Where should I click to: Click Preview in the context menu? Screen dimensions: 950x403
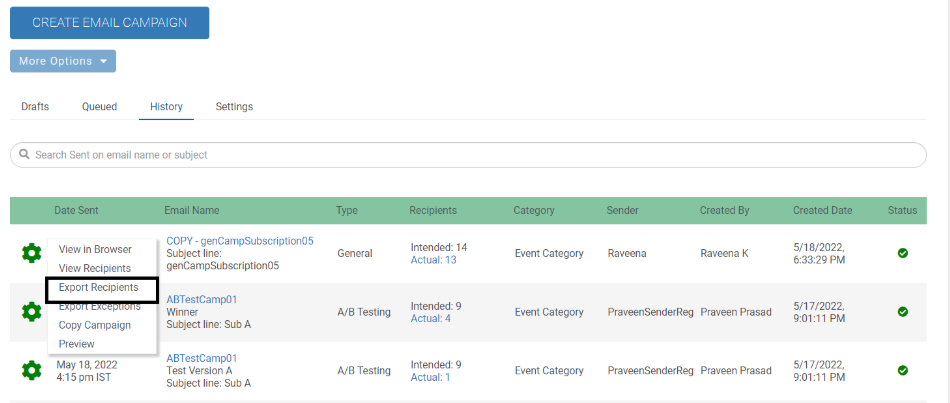click(76, 344)
